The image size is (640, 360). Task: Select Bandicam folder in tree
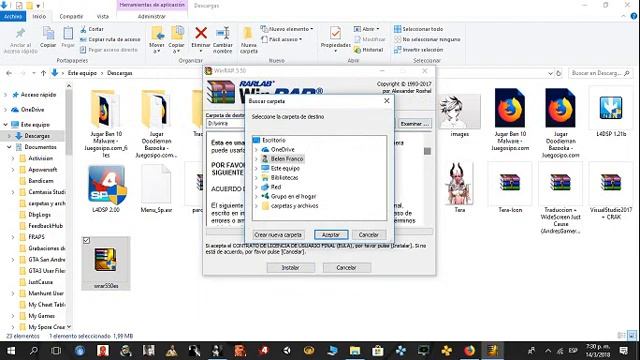[40, 181]
